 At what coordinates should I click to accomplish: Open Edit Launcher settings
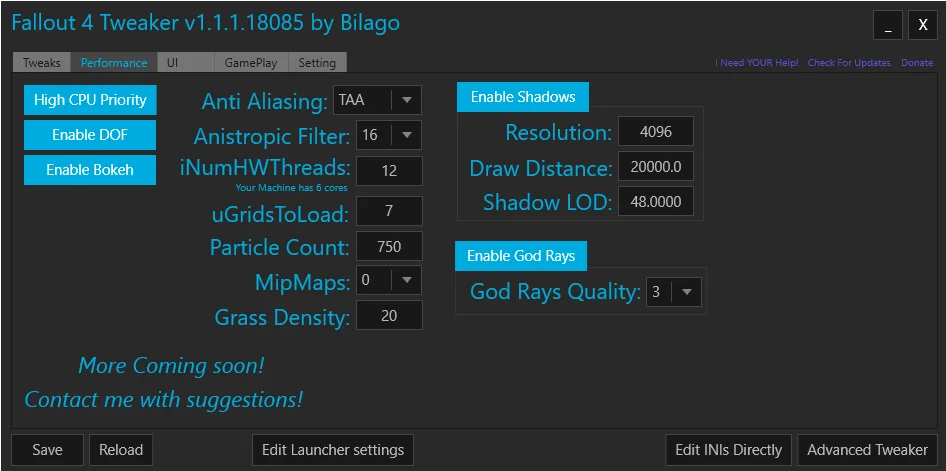[333, 450]
